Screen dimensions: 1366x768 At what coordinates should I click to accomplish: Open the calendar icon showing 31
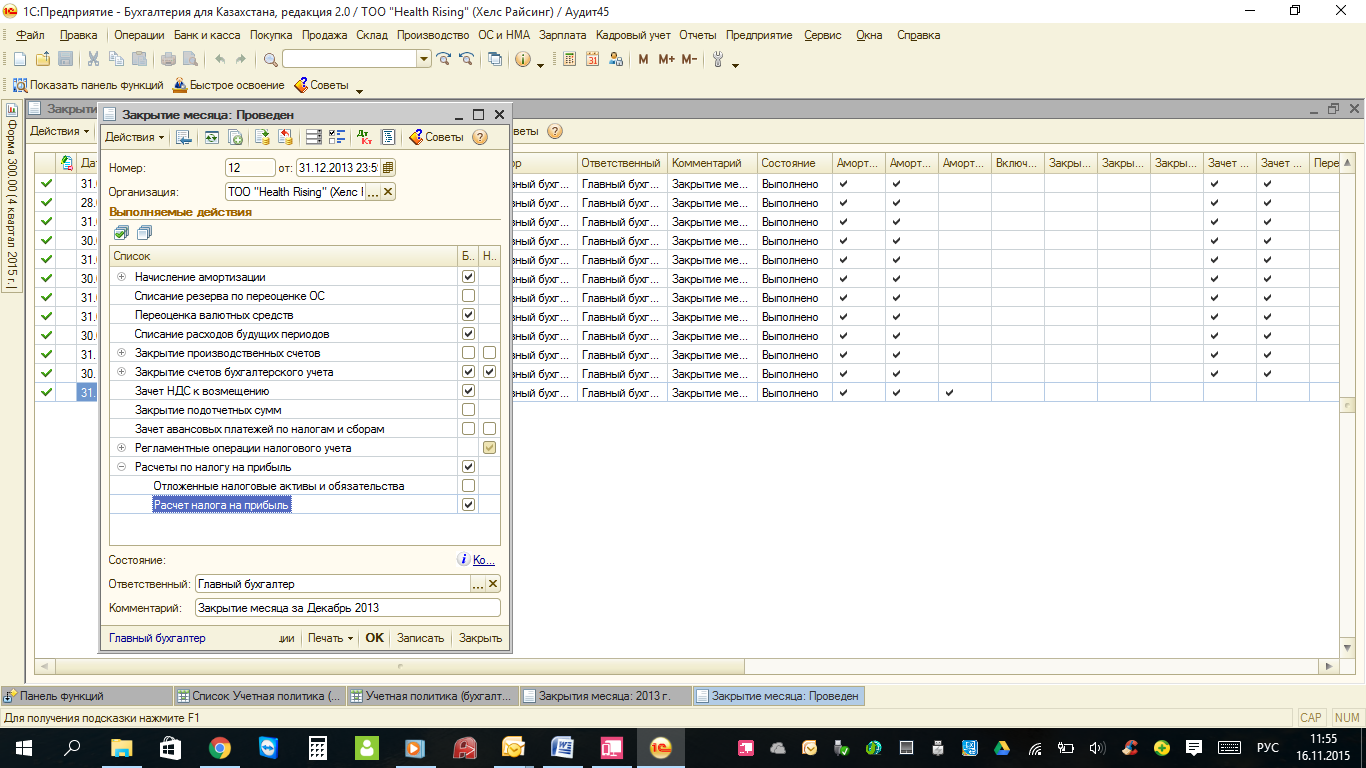pos(592,59)
